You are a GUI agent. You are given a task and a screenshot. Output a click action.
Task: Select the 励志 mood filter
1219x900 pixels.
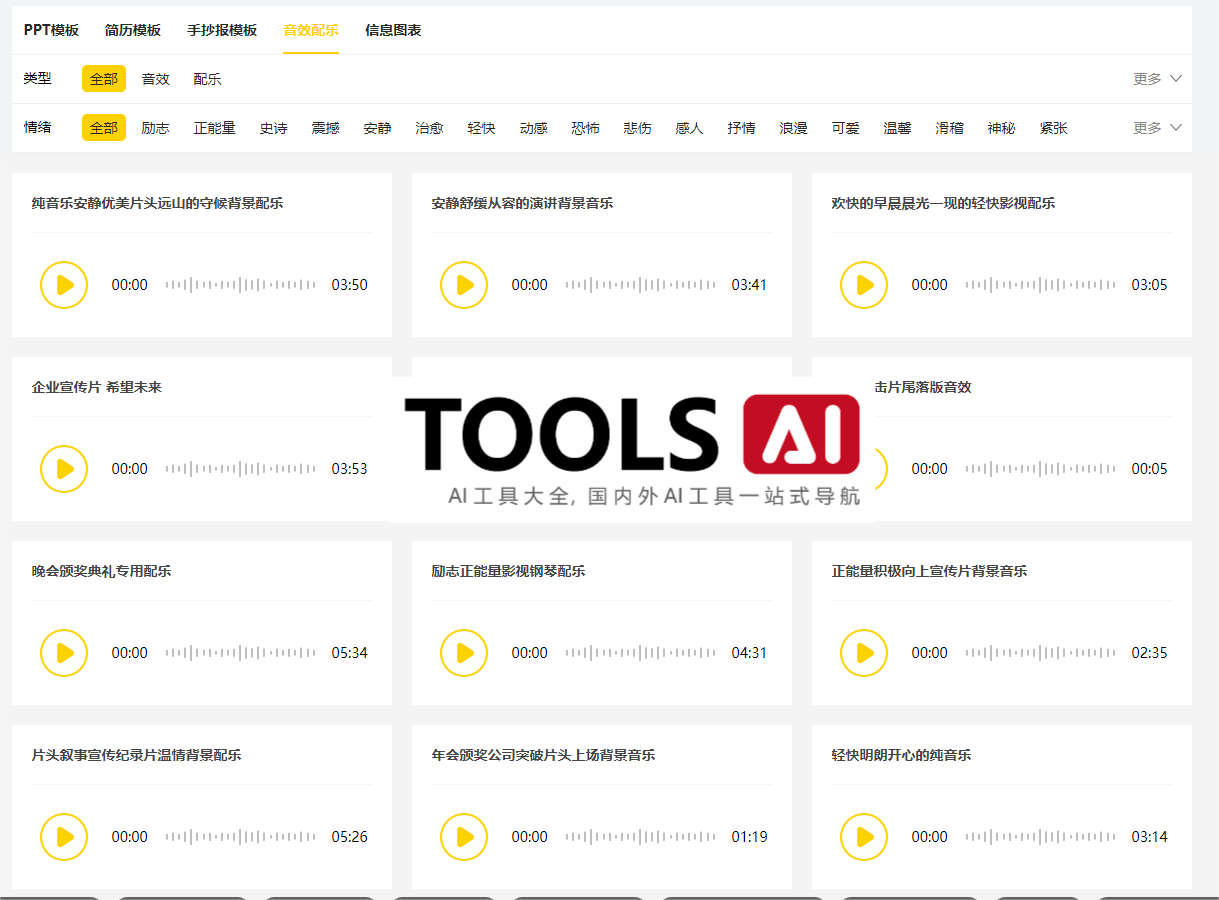pos(155,128)
